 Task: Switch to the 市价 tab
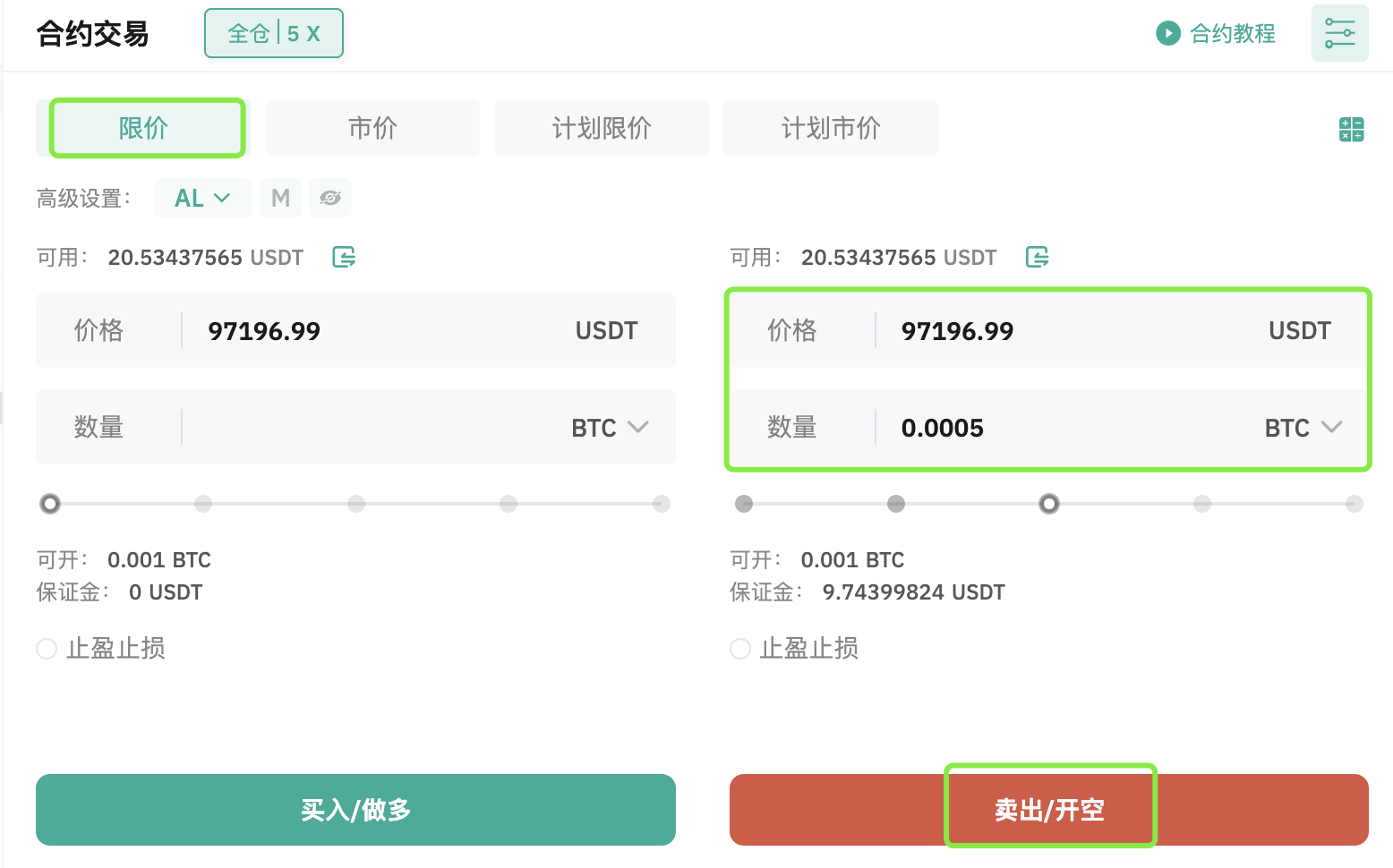372,128
